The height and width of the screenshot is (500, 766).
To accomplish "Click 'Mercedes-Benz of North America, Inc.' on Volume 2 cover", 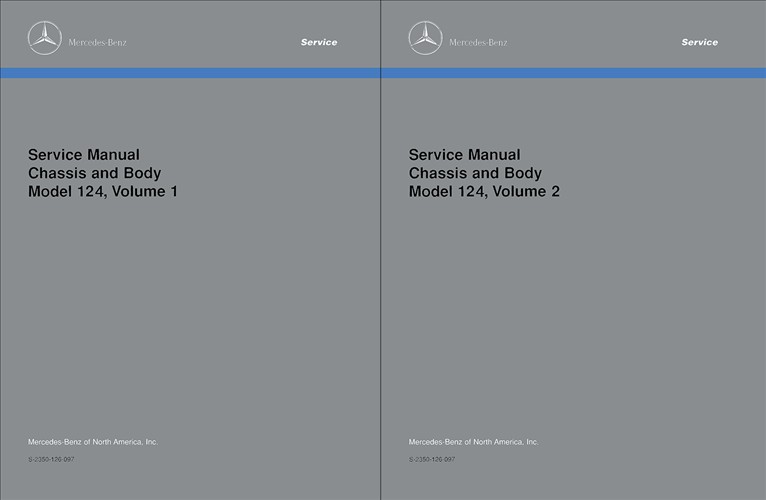I will 473,442.
